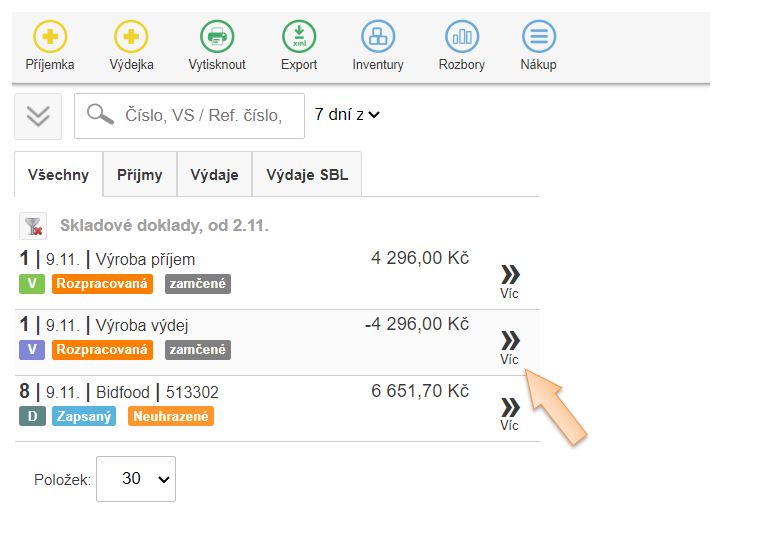The image size is (774, 542).
Task: Switch to the Příjmy tab
Action: 140,175
